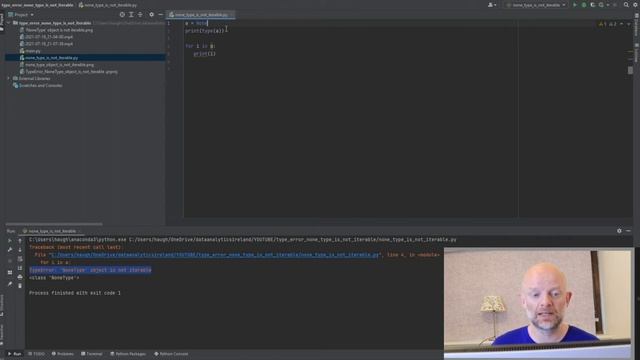Image resolution: width=640 pixels, height=360 pixels.
Task: Select none_type_is_not_iterable.py in tree
Action: click(49, 58)
